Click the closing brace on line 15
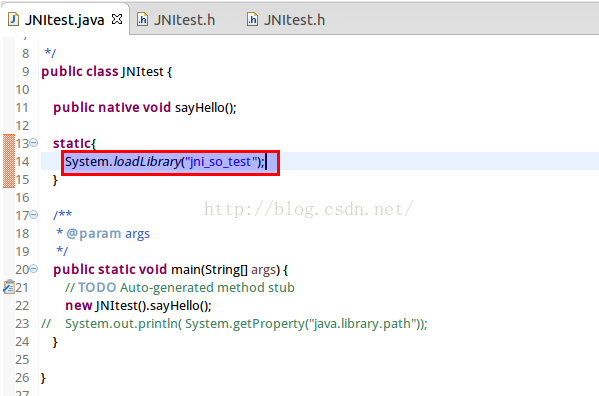The image size is (599, 396). (55, 180)
